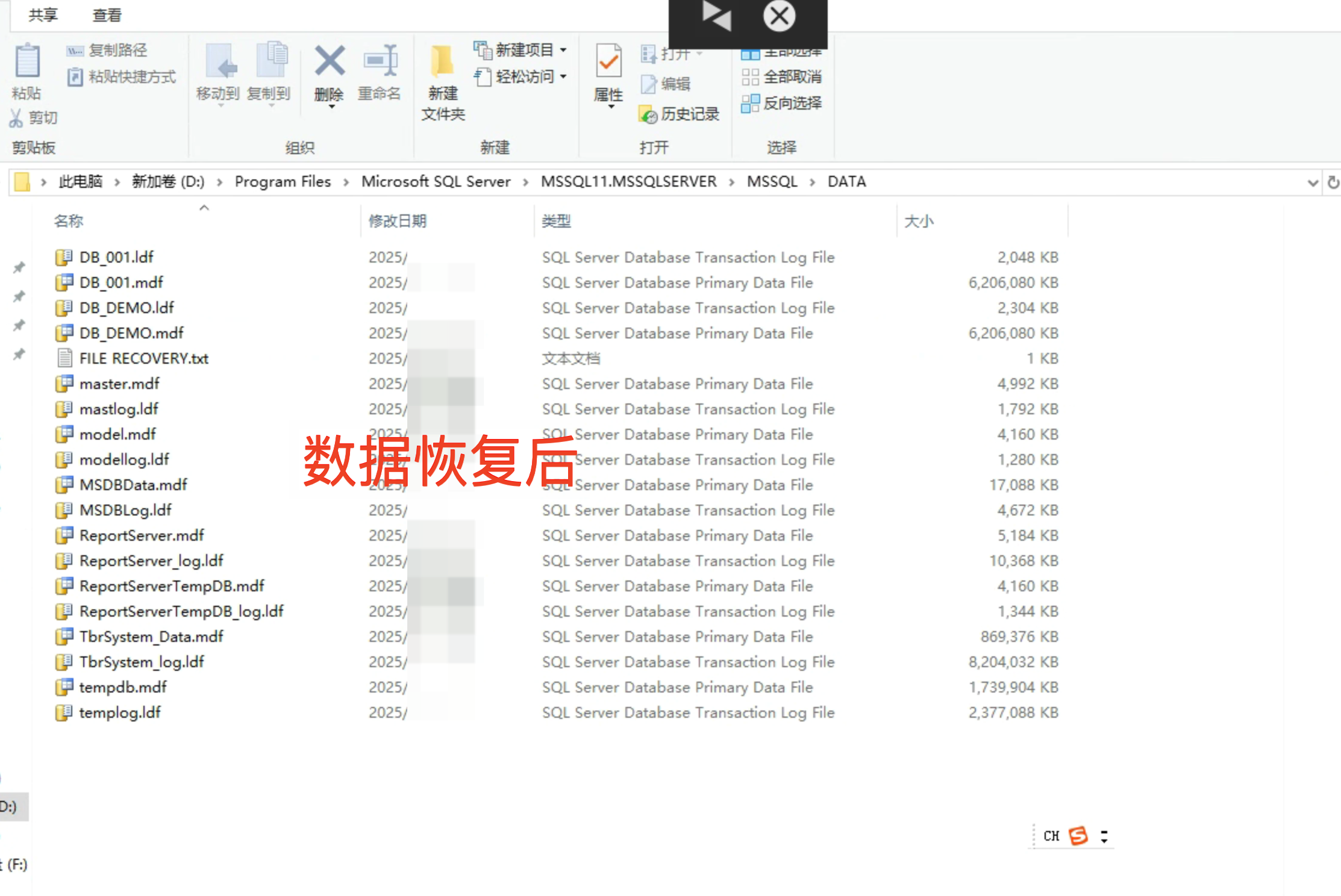Open the Share (共享) ribbon tab
This screenshot has height=896, width=1341.
[43, 15]
